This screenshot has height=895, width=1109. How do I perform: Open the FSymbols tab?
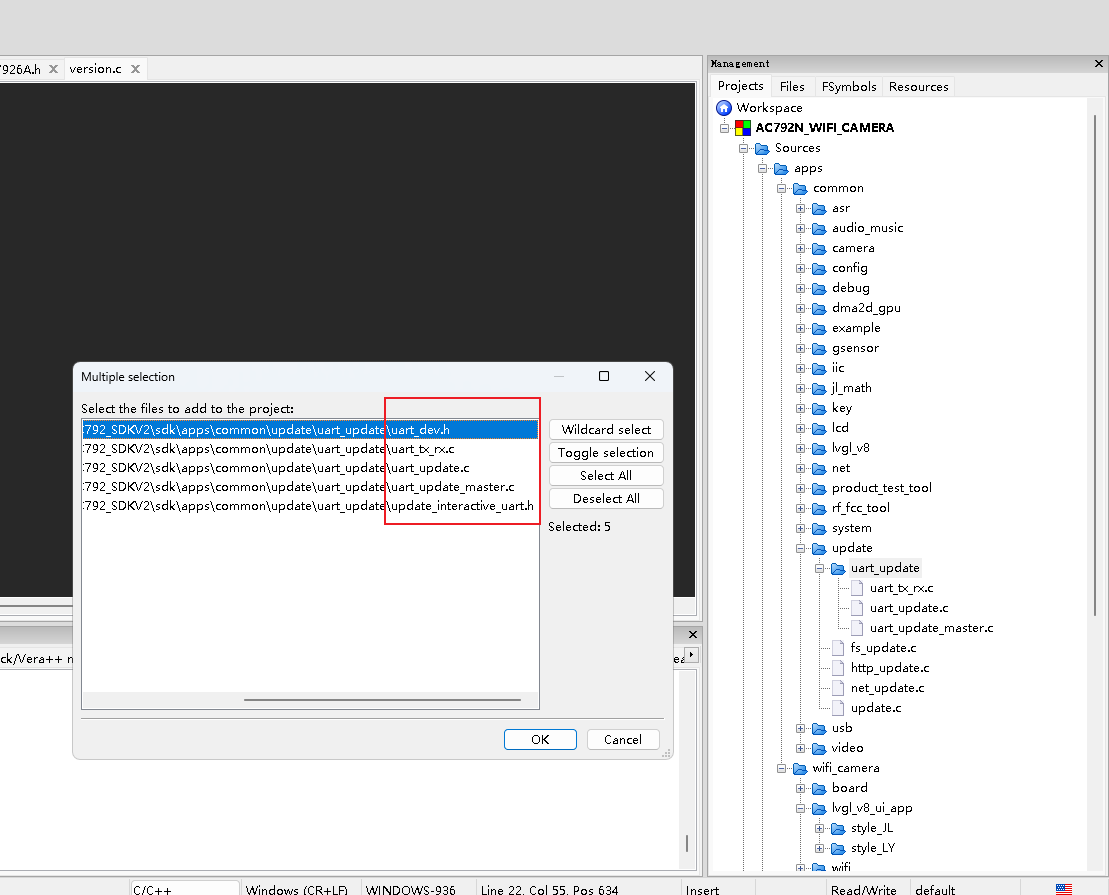pos(849,86)
